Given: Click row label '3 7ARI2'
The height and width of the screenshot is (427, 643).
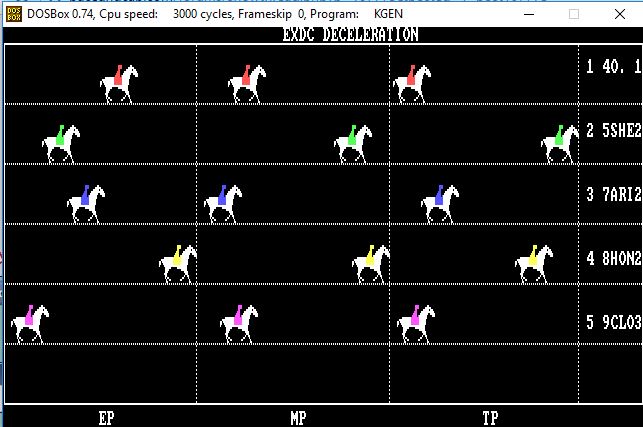Looking at the screenshot, I should pos(613,194).
